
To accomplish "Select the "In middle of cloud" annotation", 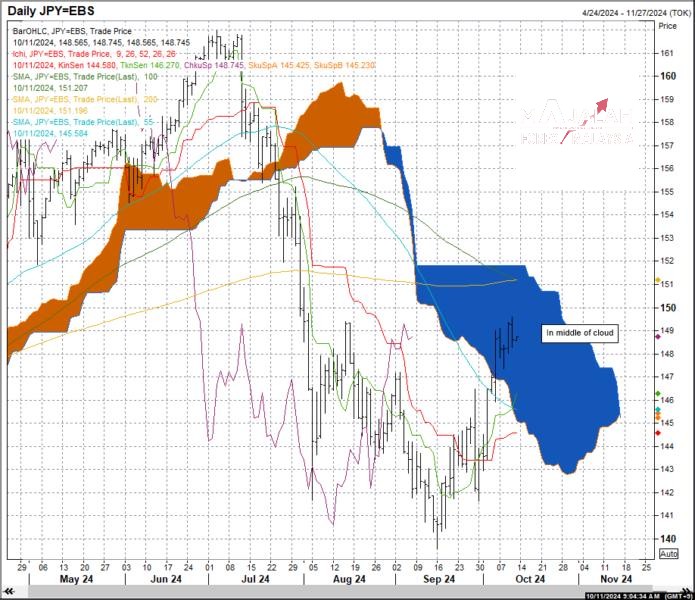I will click(579, 332).
